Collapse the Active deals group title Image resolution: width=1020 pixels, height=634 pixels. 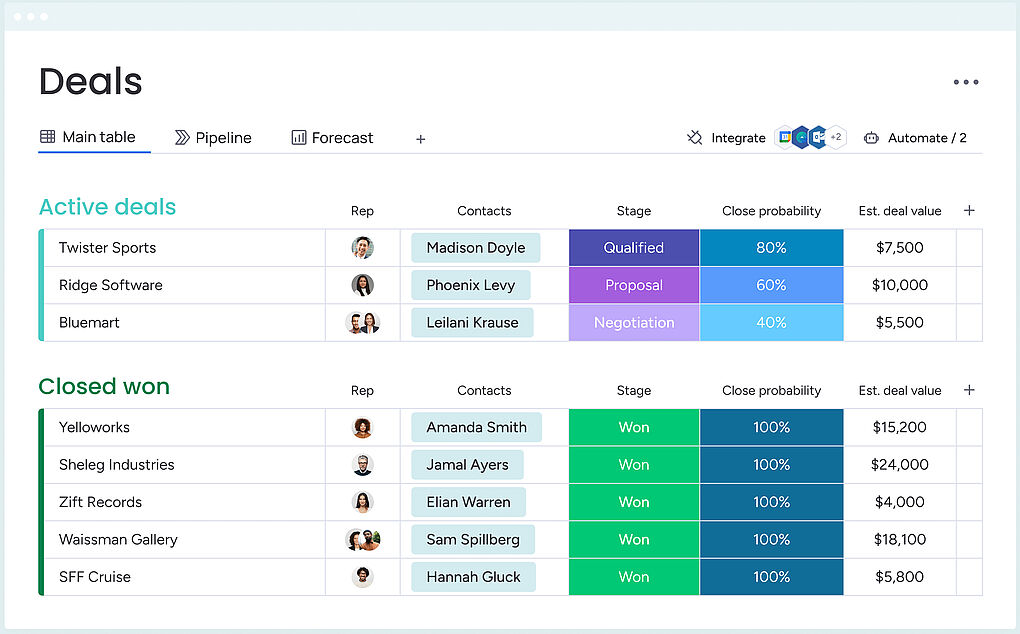[107, 207]
